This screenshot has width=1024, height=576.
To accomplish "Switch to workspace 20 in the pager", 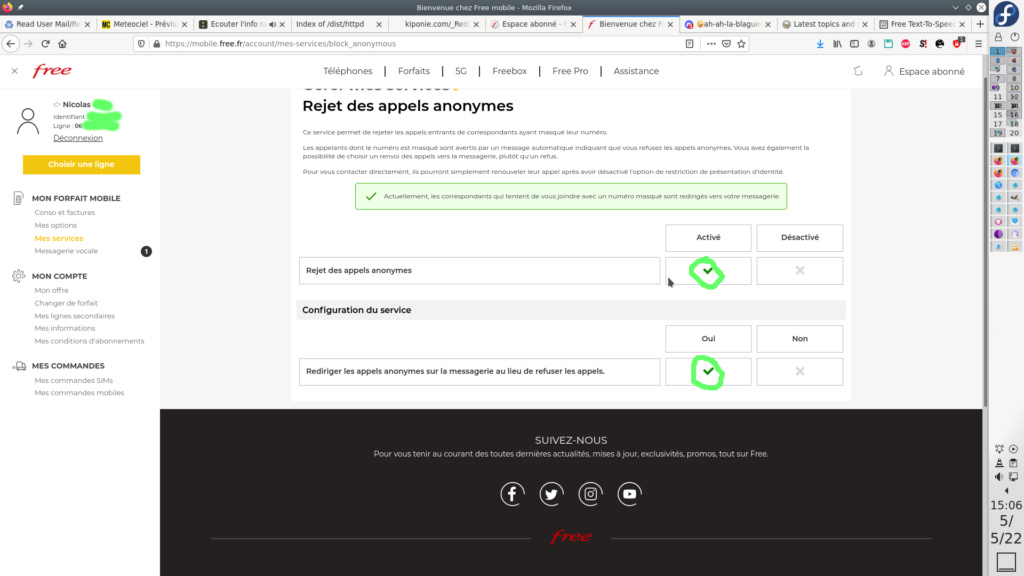I will [x=1014, y=133].
